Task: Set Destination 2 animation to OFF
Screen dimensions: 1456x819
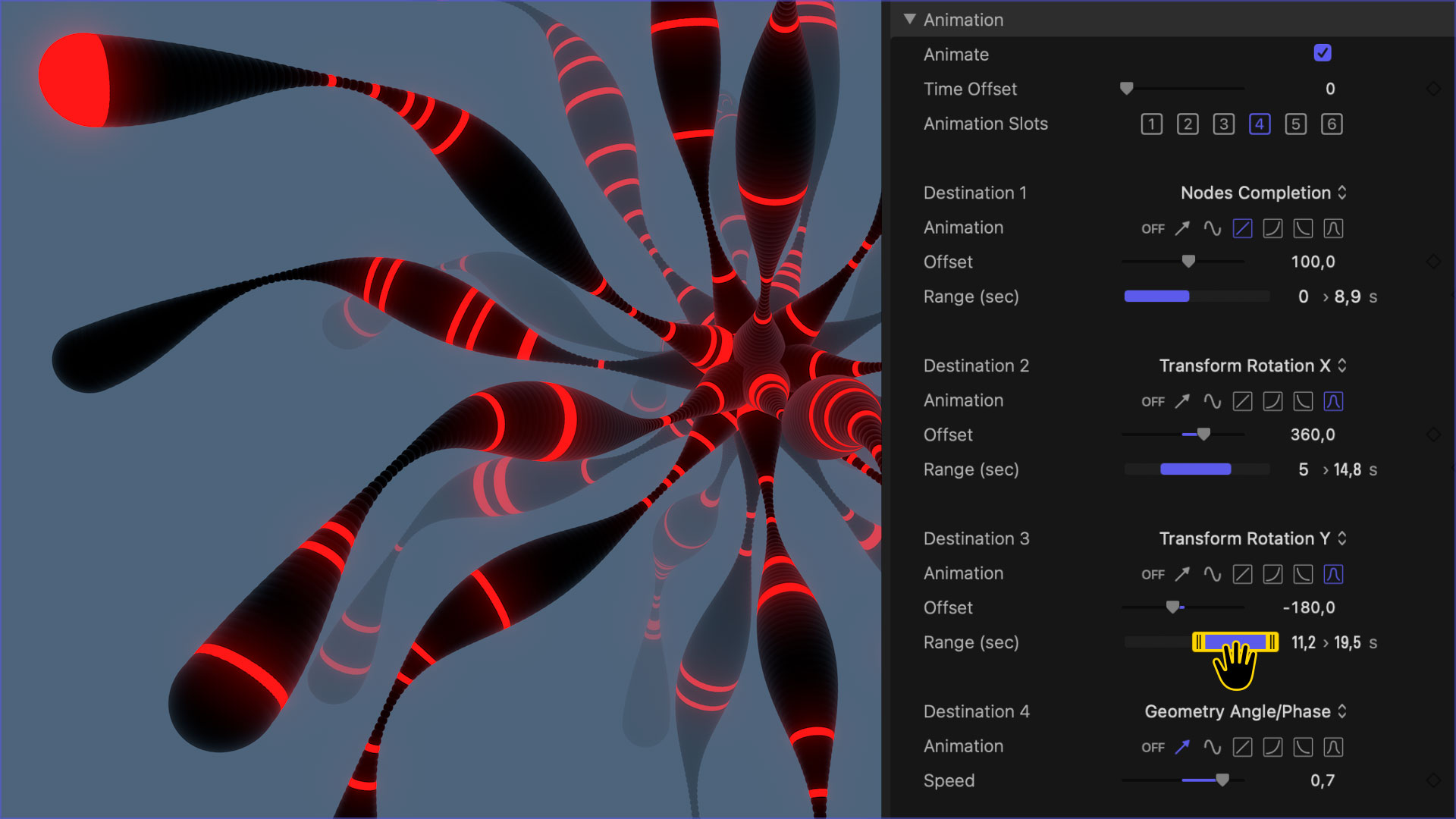Action: 1153,401
